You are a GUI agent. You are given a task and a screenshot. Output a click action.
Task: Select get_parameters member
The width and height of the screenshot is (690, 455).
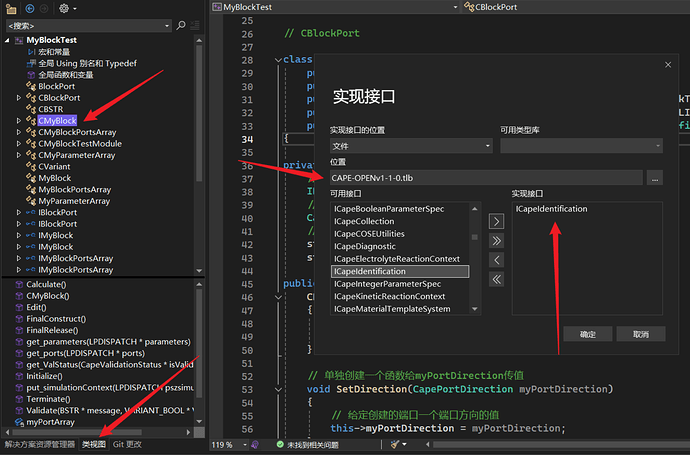(x=108, y=341)
